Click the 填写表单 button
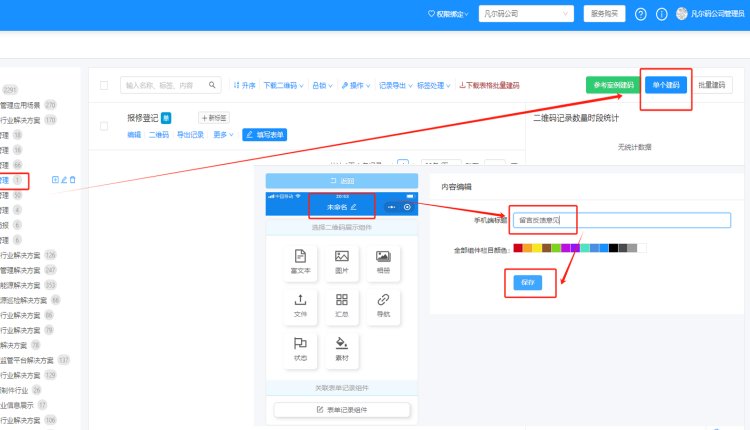 pos(265,134)
